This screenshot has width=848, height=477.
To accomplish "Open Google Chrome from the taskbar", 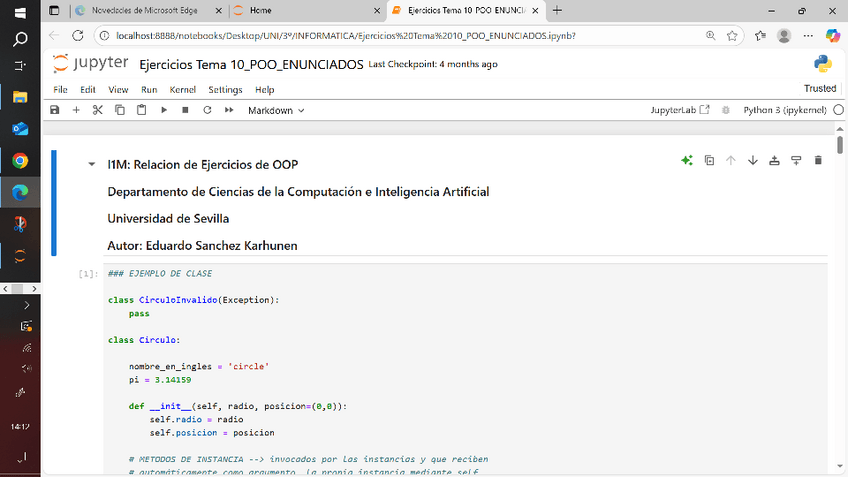I will pos(20,160).
